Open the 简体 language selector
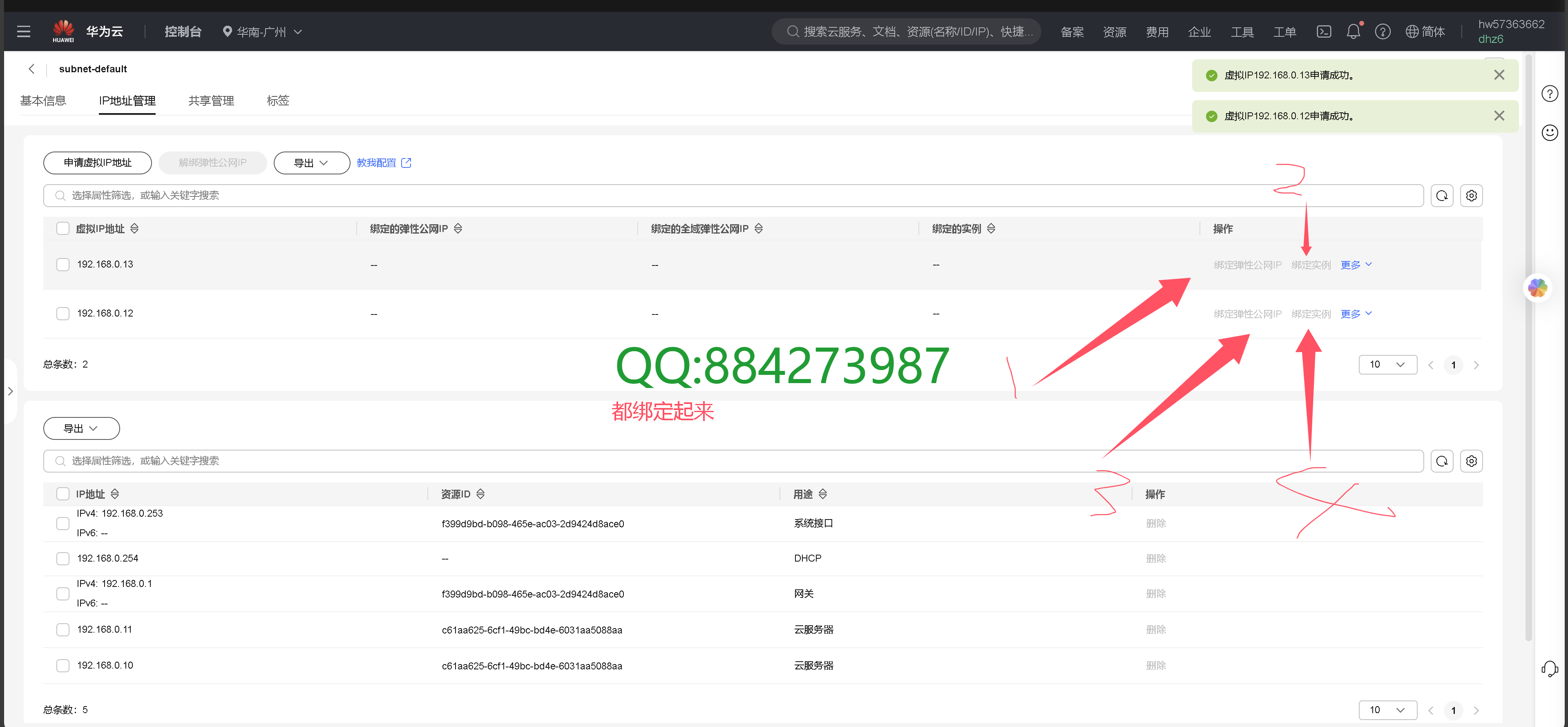1568x727 pixels. pyautogui.click(x=1425, y=31)
